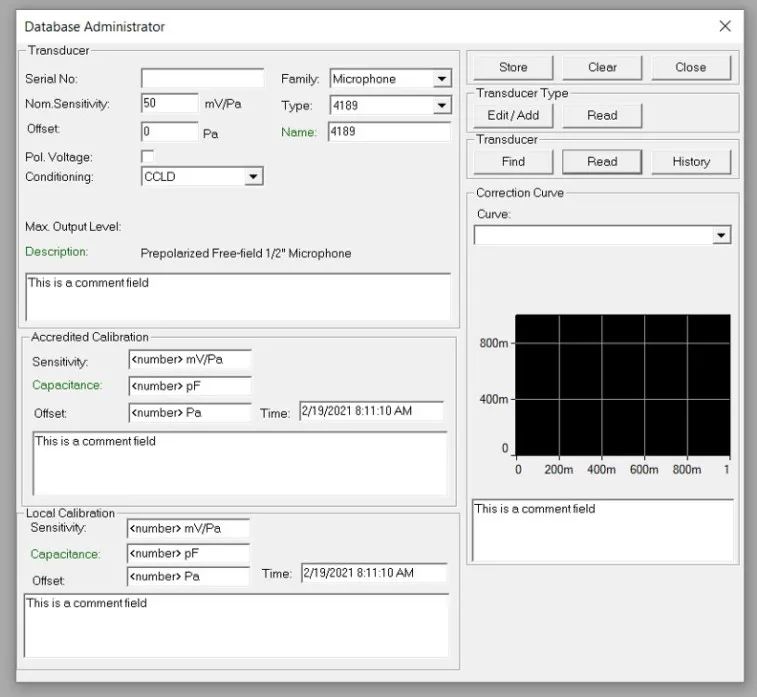Click Local Calibration Time field
Image resolution: width=757 pixels, height=697 pixels.
coord(374,573)
